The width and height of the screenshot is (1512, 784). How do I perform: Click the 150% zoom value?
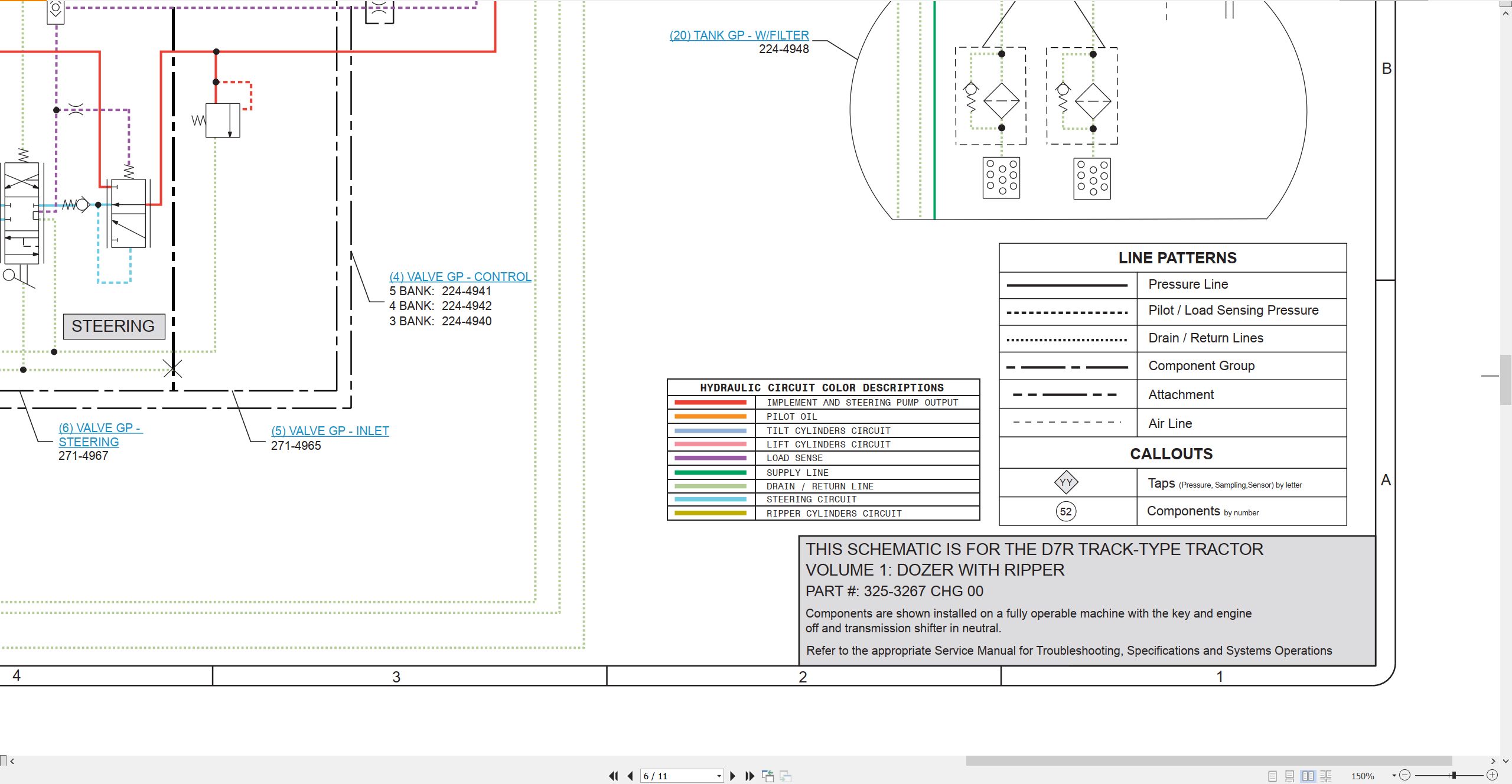coord(1363,776)
